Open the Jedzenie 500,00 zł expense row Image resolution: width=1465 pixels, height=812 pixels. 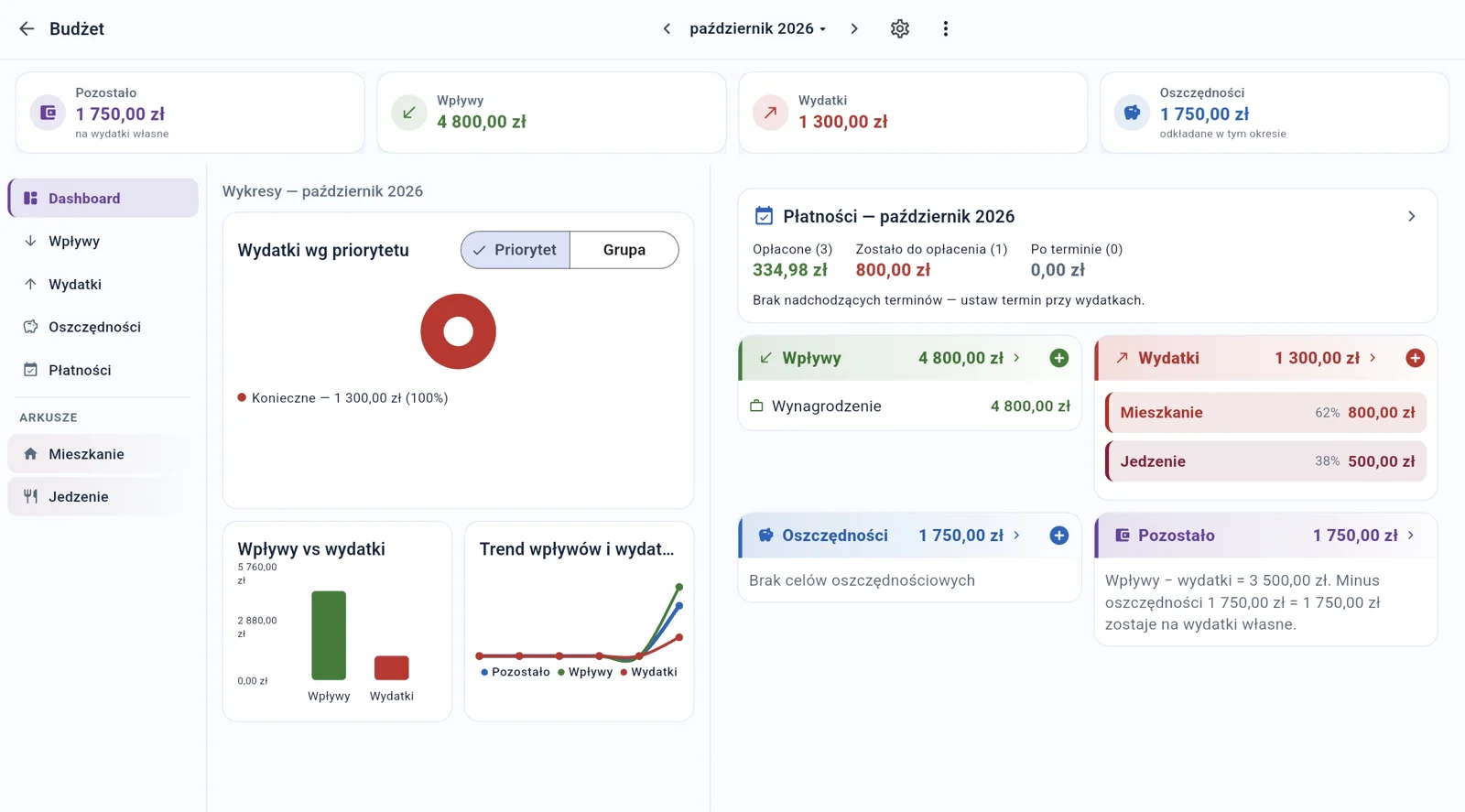click(x=1266, y=461)
